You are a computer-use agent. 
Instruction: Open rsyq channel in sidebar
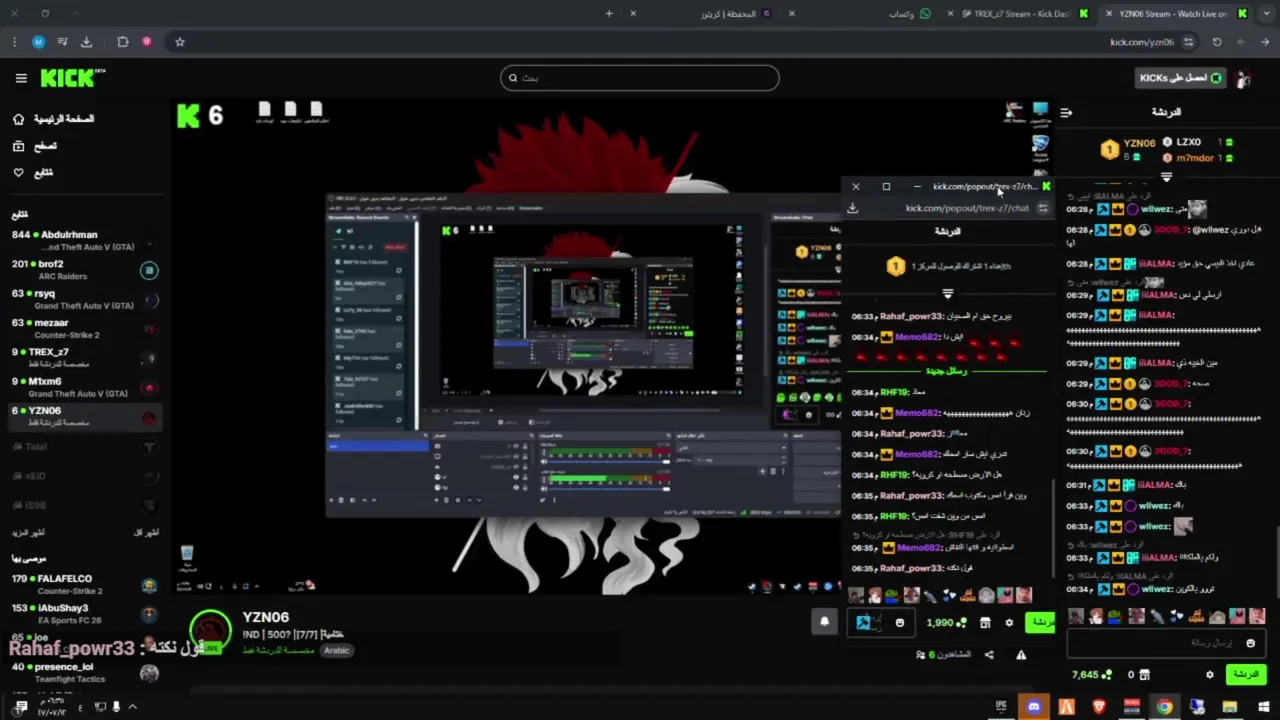[83, 299]
